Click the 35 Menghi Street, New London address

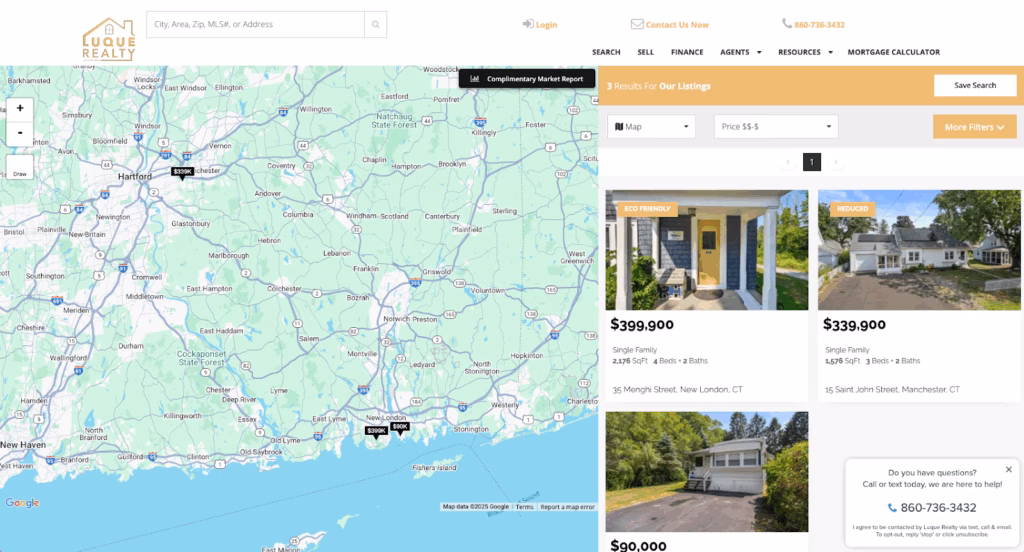pyautogui.click(x=677, y=389)
